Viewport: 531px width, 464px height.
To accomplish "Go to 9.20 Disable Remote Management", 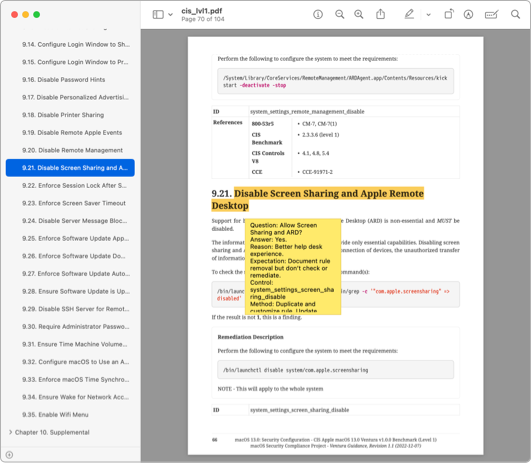I will click(x=72, y=150).
